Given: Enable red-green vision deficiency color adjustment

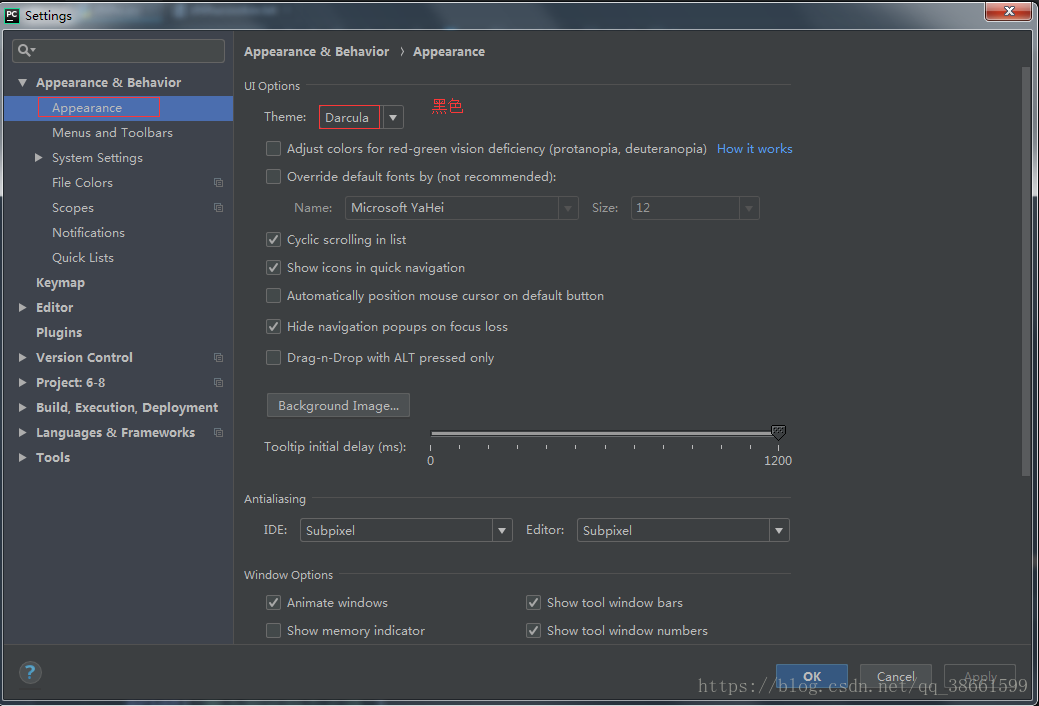Looking at the screenshot, I should (x=274, y=149).
